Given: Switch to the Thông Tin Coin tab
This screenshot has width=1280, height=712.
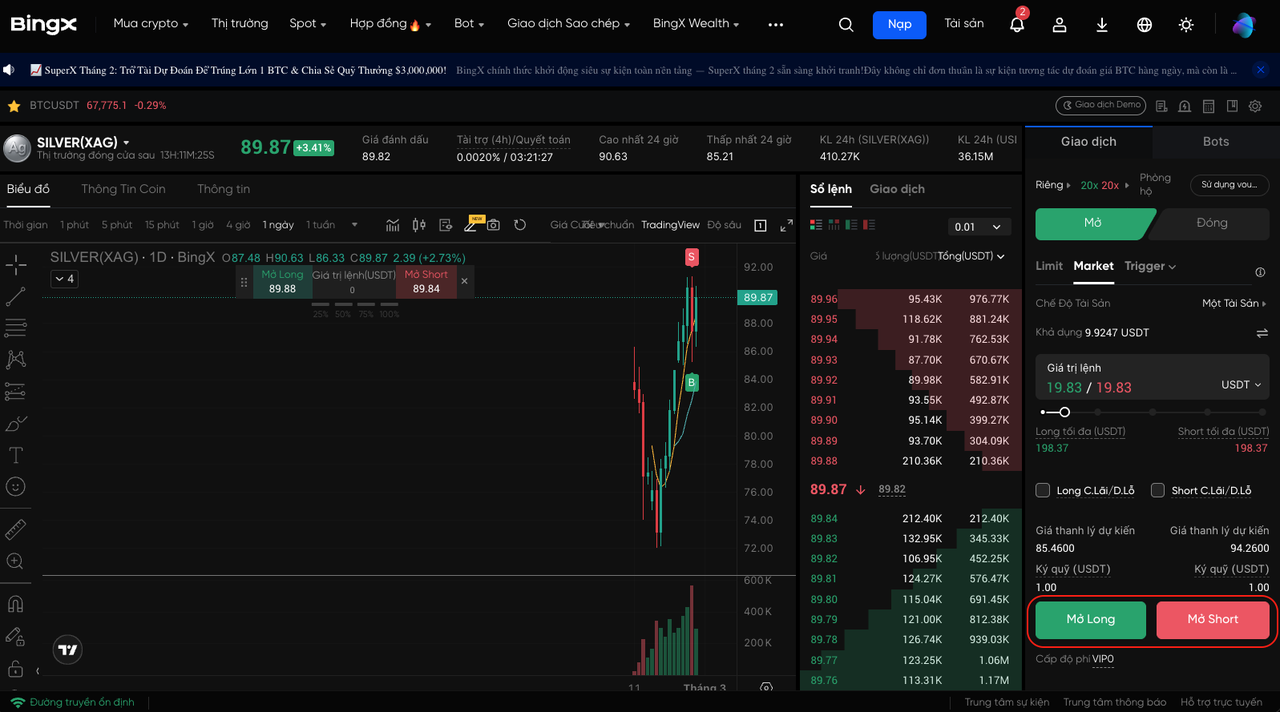Looking at the screenshot, I should 123,189.
